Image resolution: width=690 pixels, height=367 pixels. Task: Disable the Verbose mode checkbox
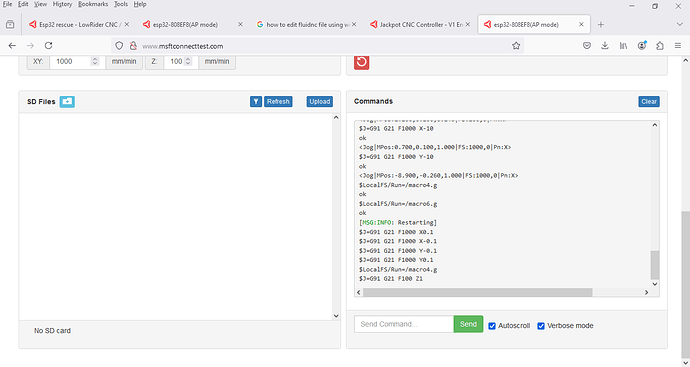(541, 326)
